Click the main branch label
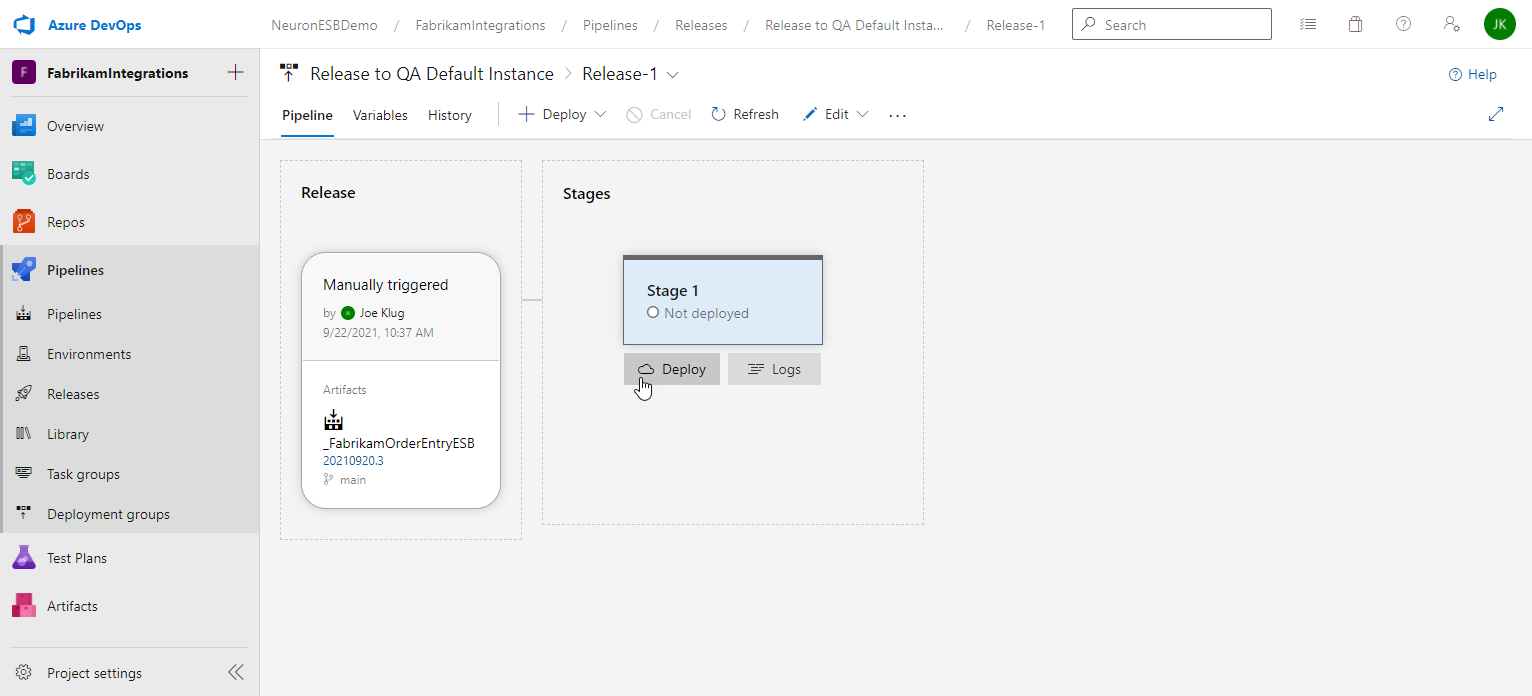The image size is (1532, 696). pyautogui.click(x=353, y=480)
